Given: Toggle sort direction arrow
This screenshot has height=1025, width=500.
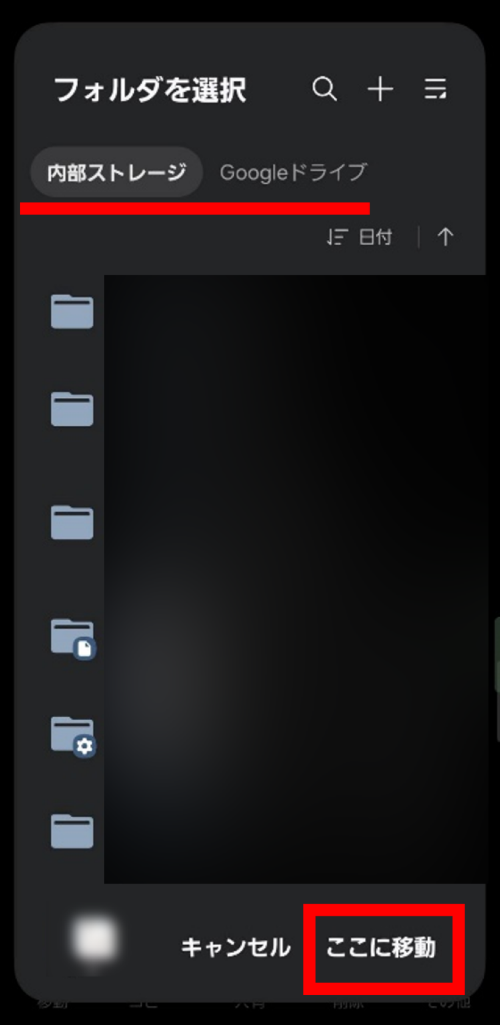Looking at the screenshot, I should click(x=445, y=237).
